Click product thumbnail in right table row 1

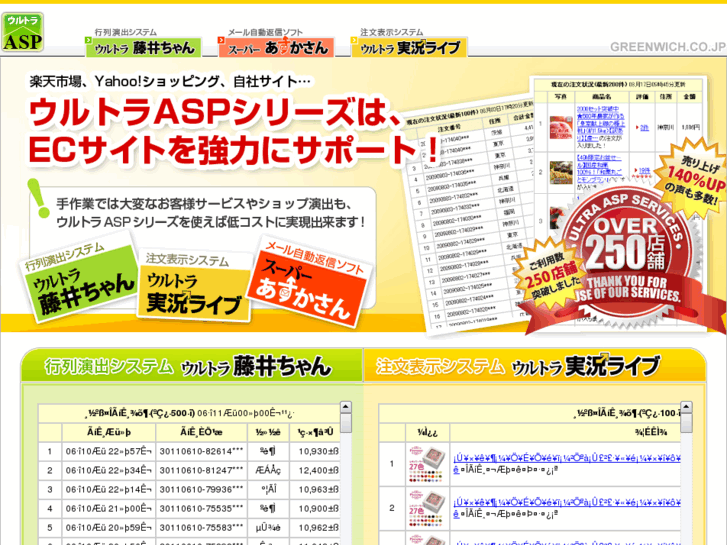[427, 463]
